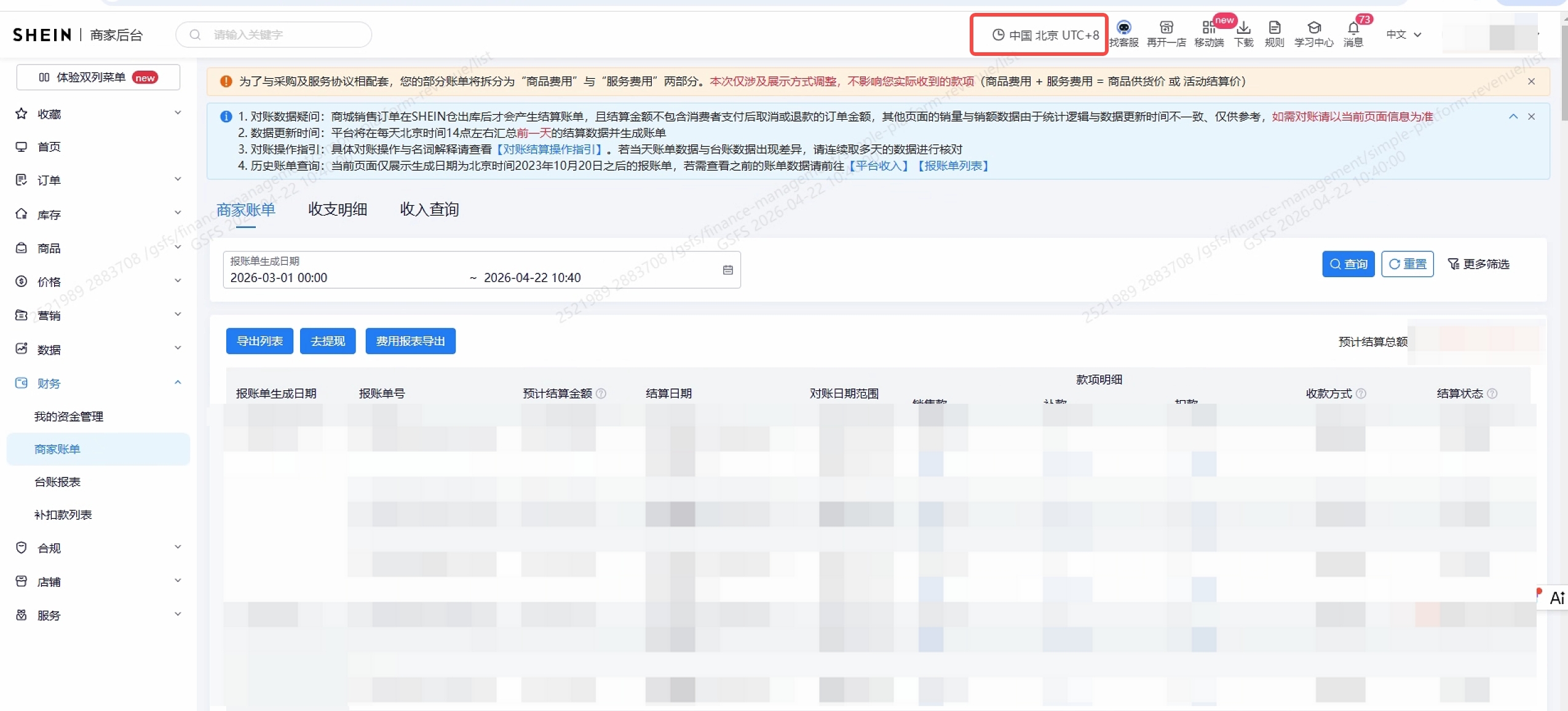The width and height of the screenshot is (1568, 711).
Task: Open the 规则 rules document icon
Action: click(1274, 28)
